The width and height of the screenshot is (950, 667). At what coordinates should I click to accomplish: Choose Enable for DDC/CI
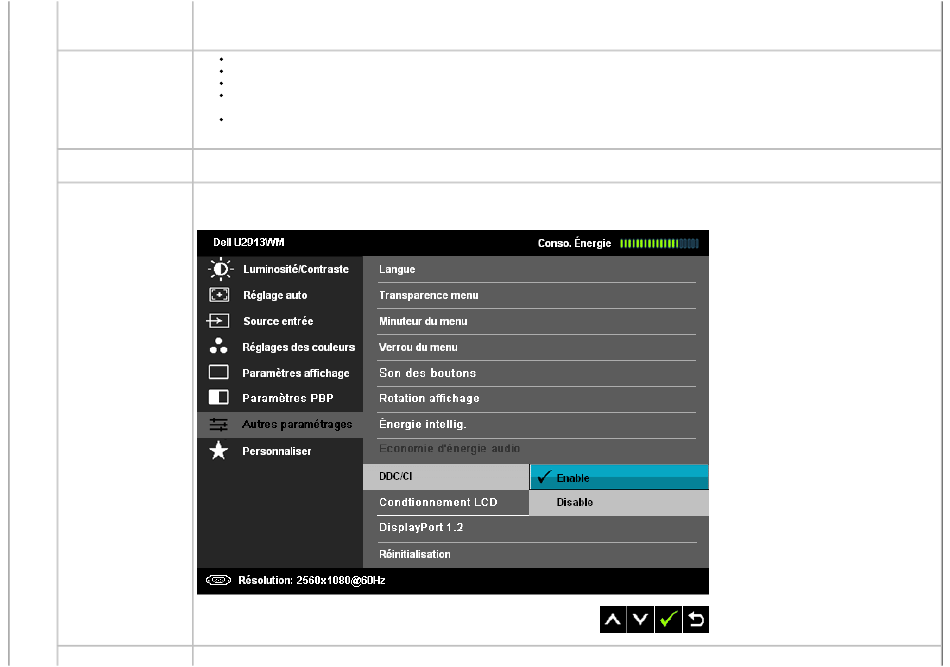(x=619, y=477)
